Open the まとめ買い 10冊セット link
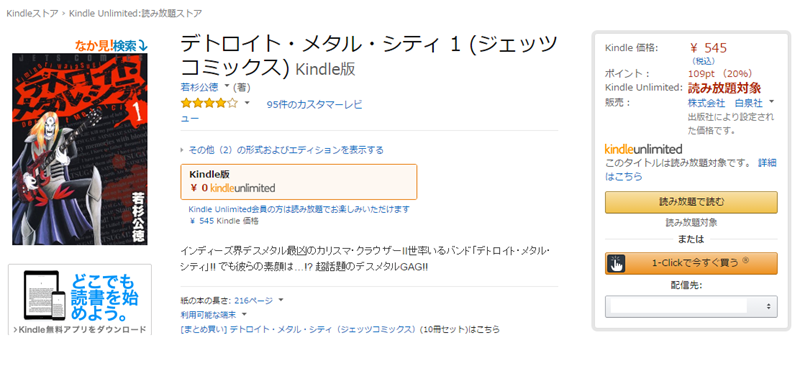This screenshot has width=800, height=371. [x=340, y=329]
